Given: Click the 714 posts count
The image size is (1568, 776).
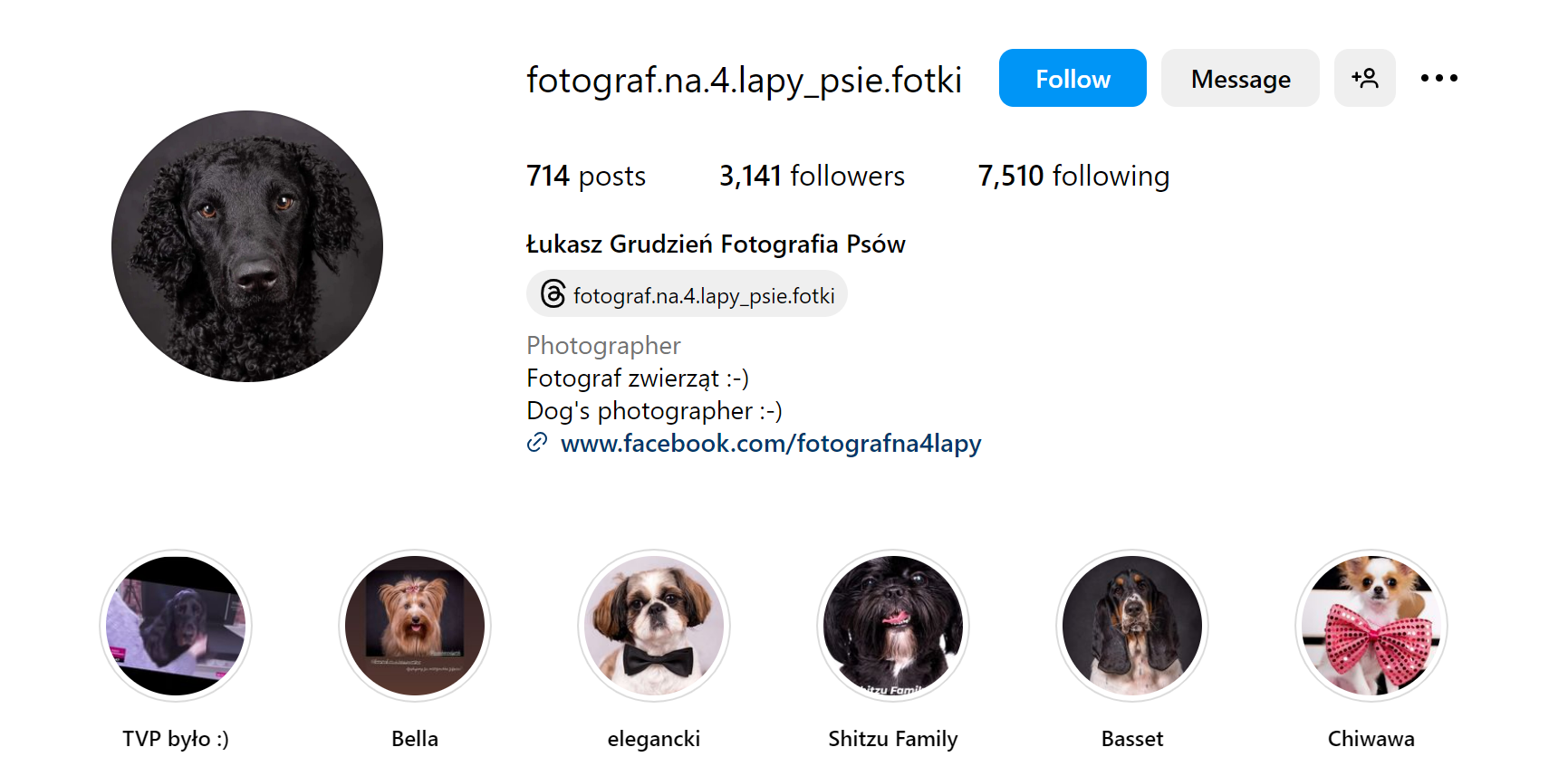Looking at the screenshot, I should pyautogui.click(x=586, y=176).
